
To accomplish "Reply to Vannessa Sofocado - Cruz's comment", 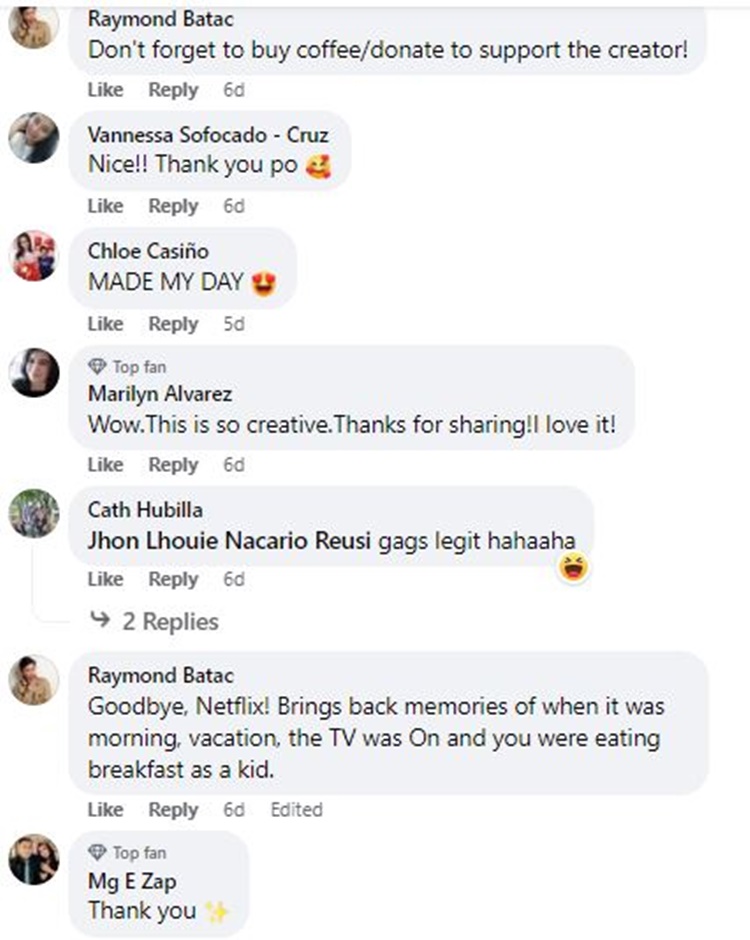I will 173,206.
